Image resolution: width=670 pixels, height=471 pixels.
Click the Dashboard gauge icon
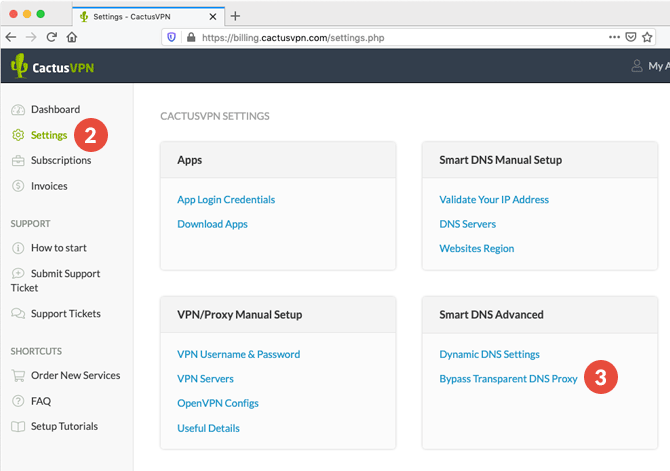[x=18, y=110]
